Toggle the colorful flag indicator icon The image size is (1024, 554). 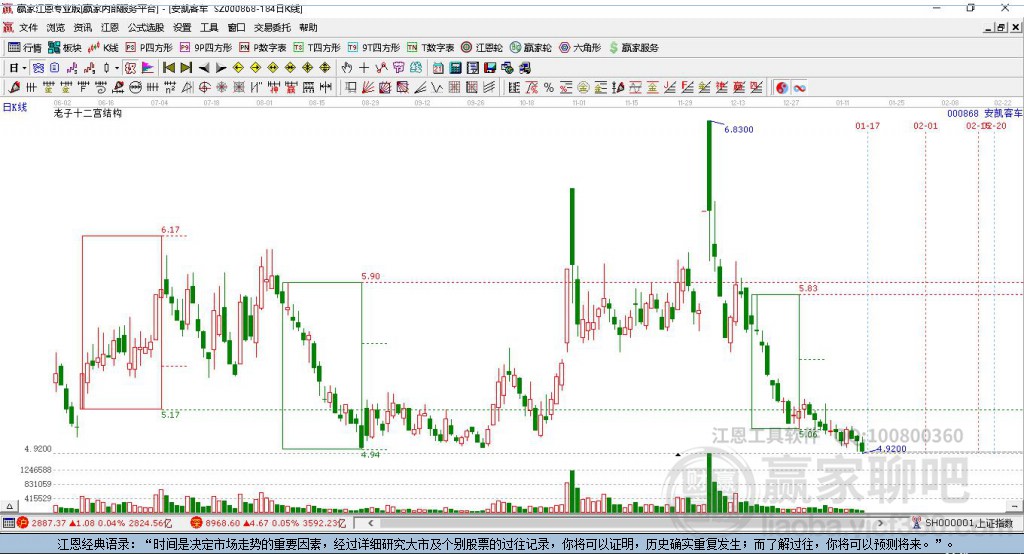click(x=148, y=67)
